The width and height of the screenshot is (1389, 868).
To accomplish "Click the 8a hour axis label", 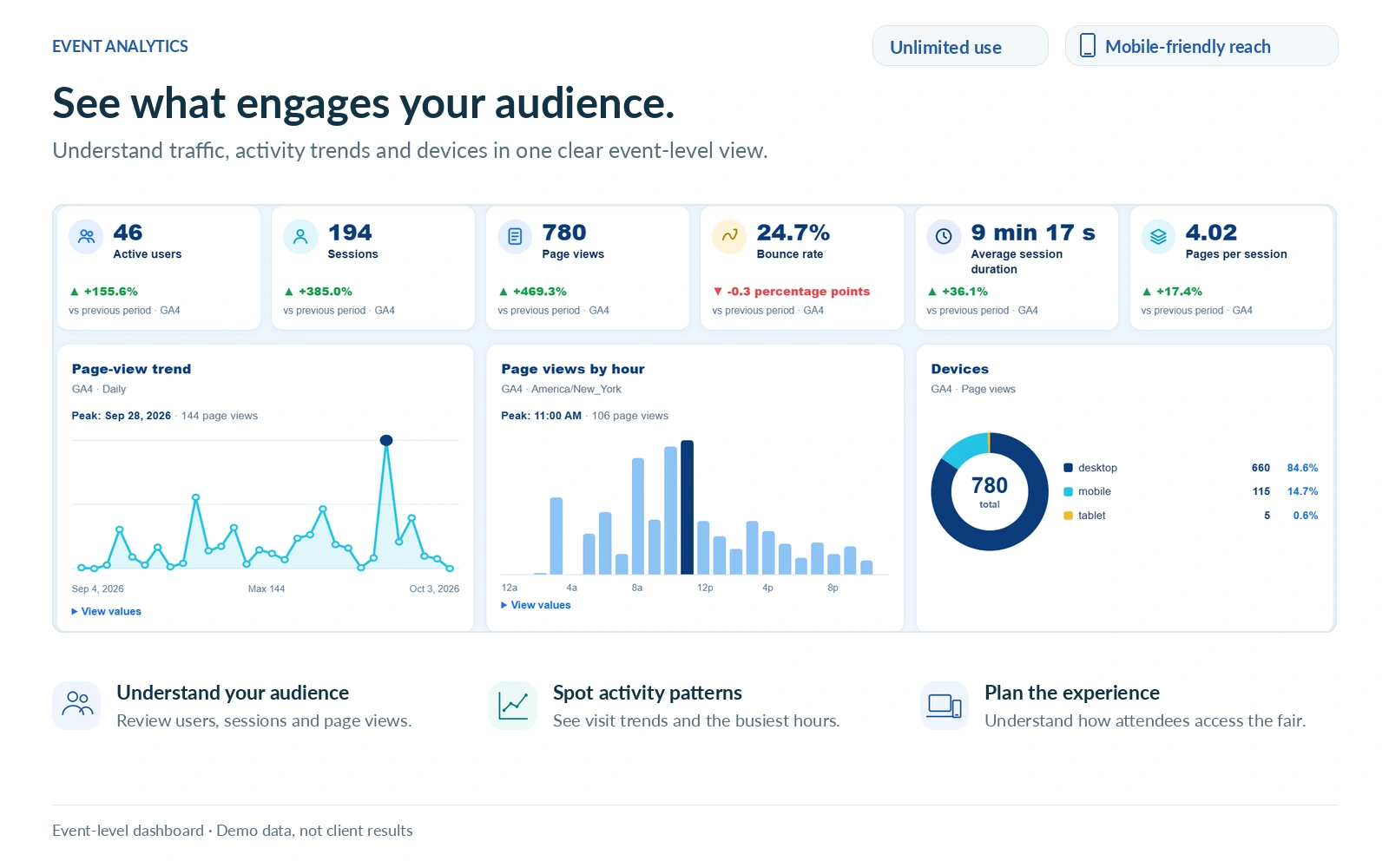I will tap(637, 588).
